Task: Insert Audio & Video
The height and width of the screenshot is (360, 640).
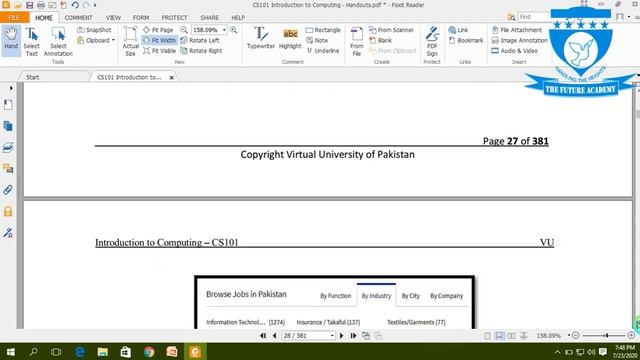Action: 515,51
